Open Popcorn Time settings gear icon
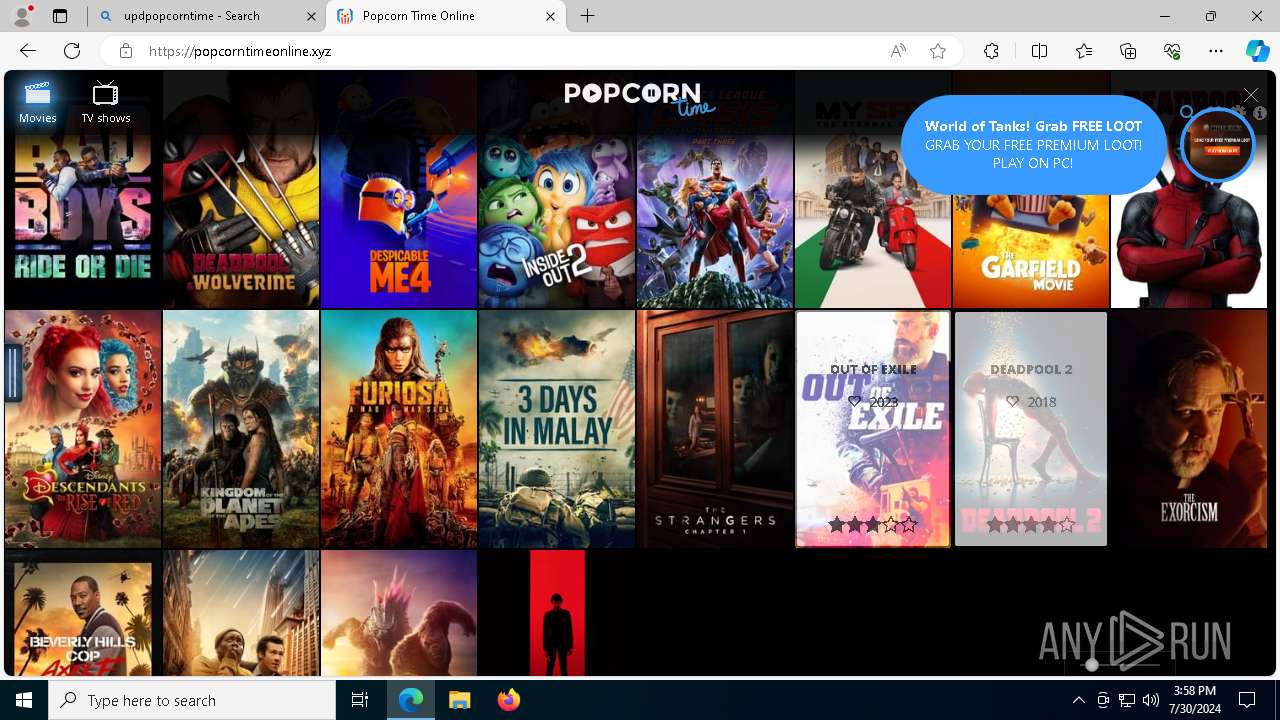1280x720 pixels. pyautogui.click(x=1239, y=113)
